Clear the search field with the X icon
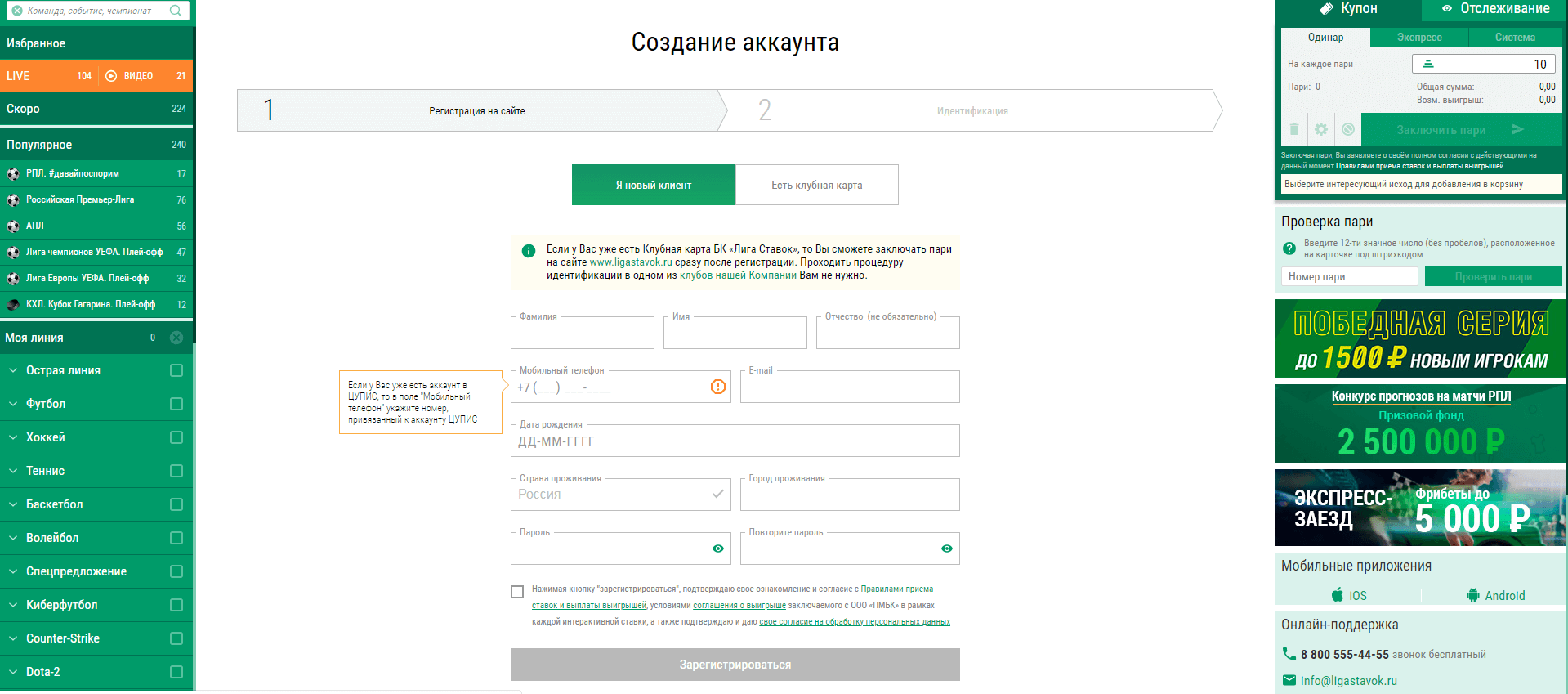The width and height of the screenshot is (1568, 694). pyautogui.click(x=17, y=11)
